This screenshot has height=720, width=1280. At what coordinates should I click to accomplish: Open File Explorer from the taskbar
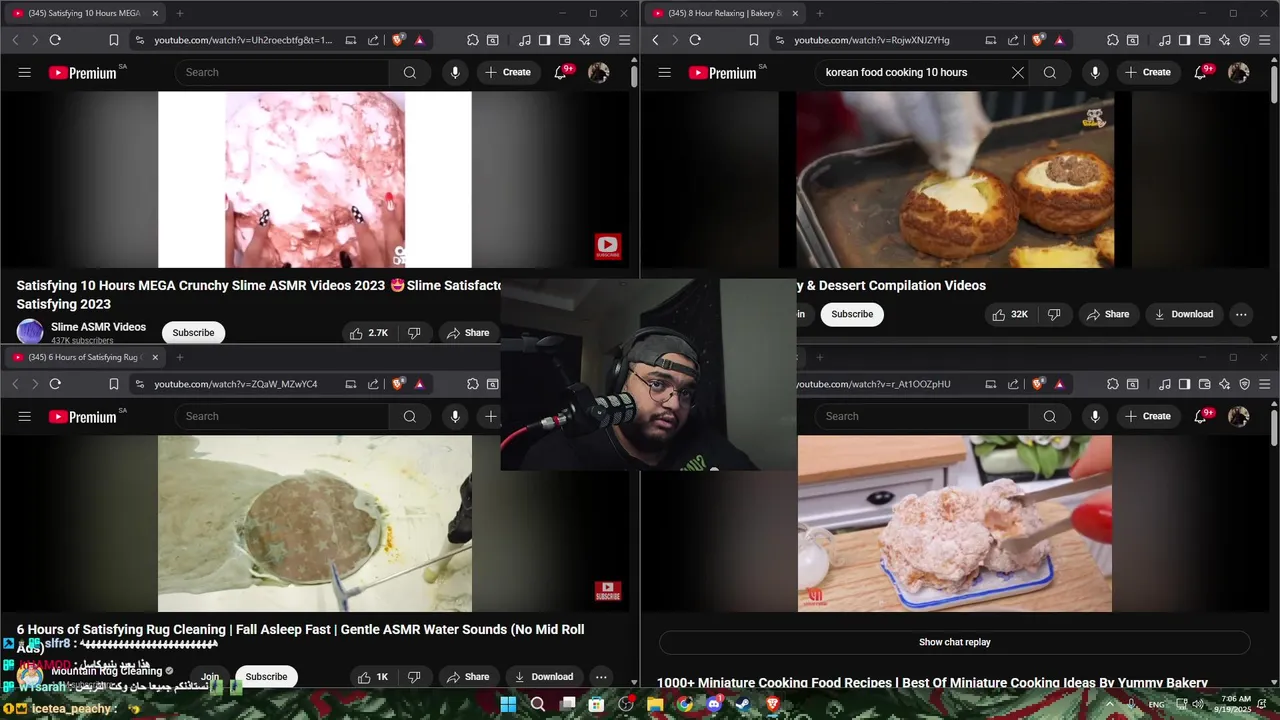(655, 704)
